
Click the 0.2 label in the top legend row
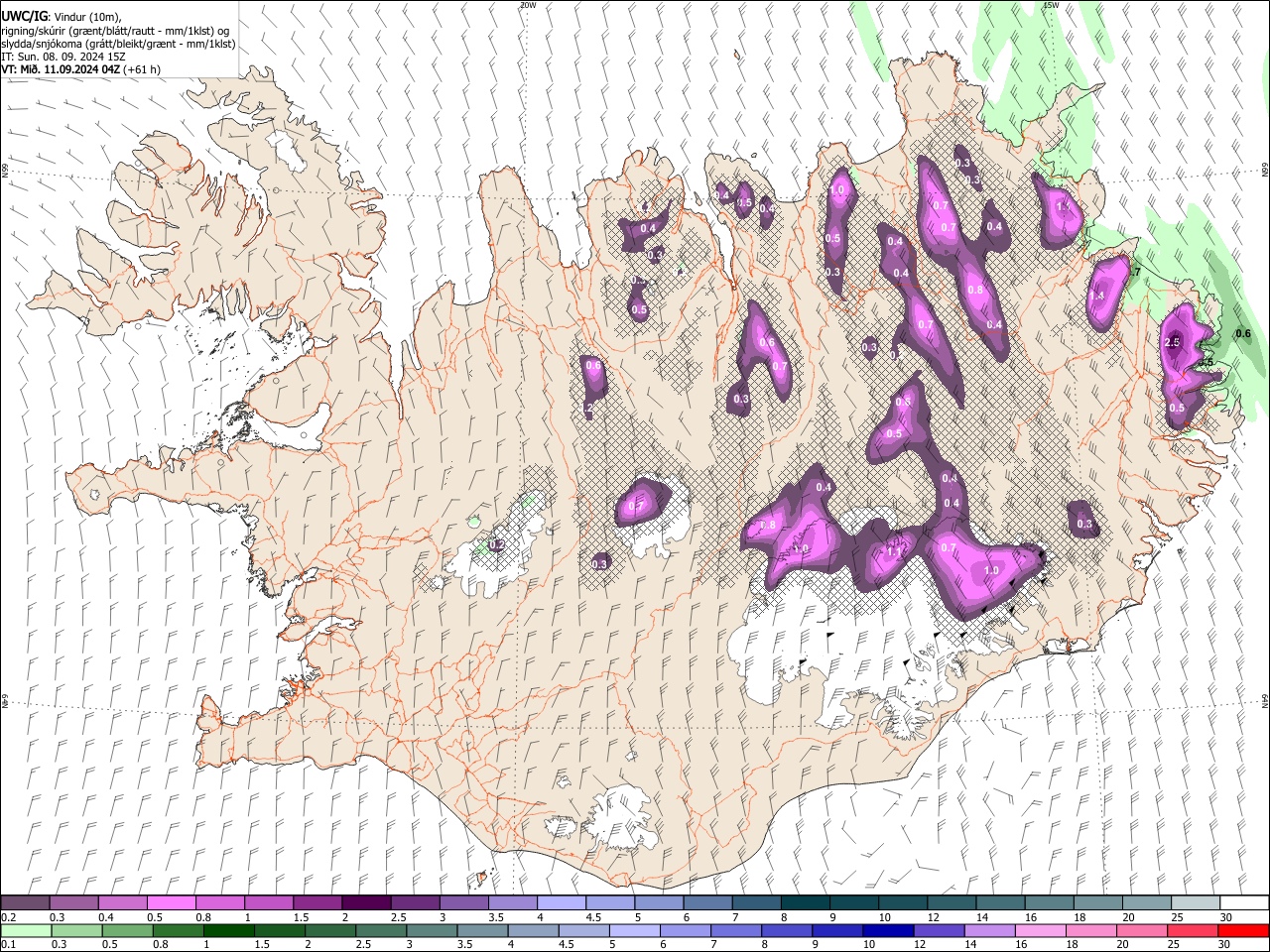tap(9, 917)
